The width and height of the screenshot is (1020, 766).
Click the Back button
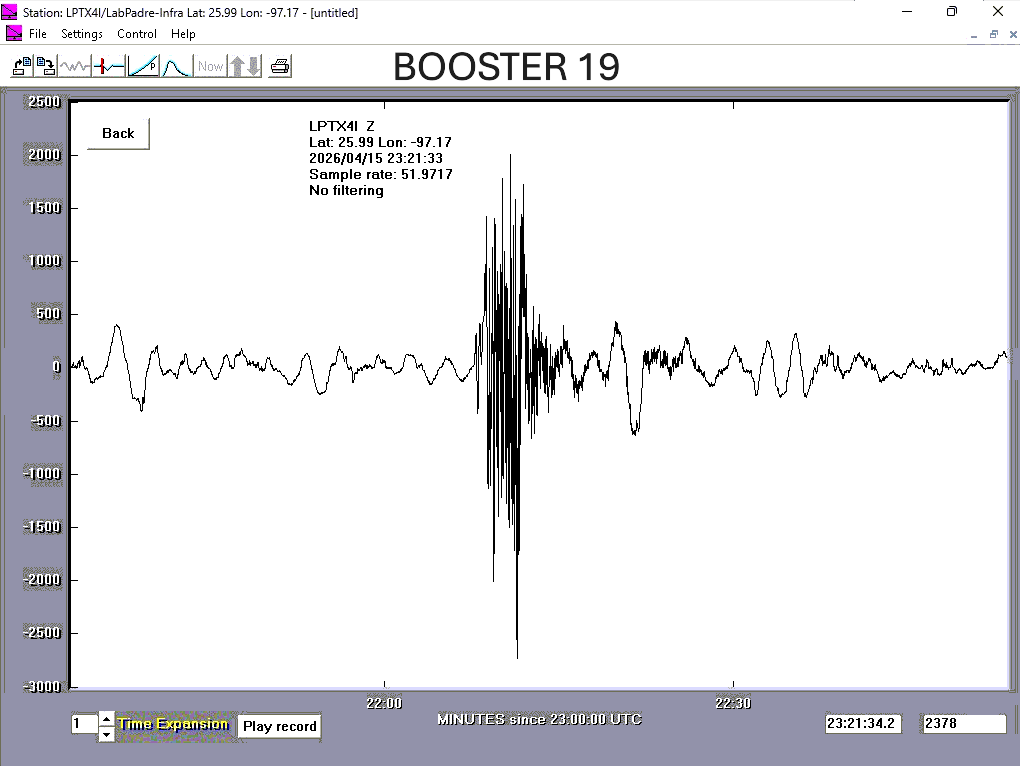118,133
